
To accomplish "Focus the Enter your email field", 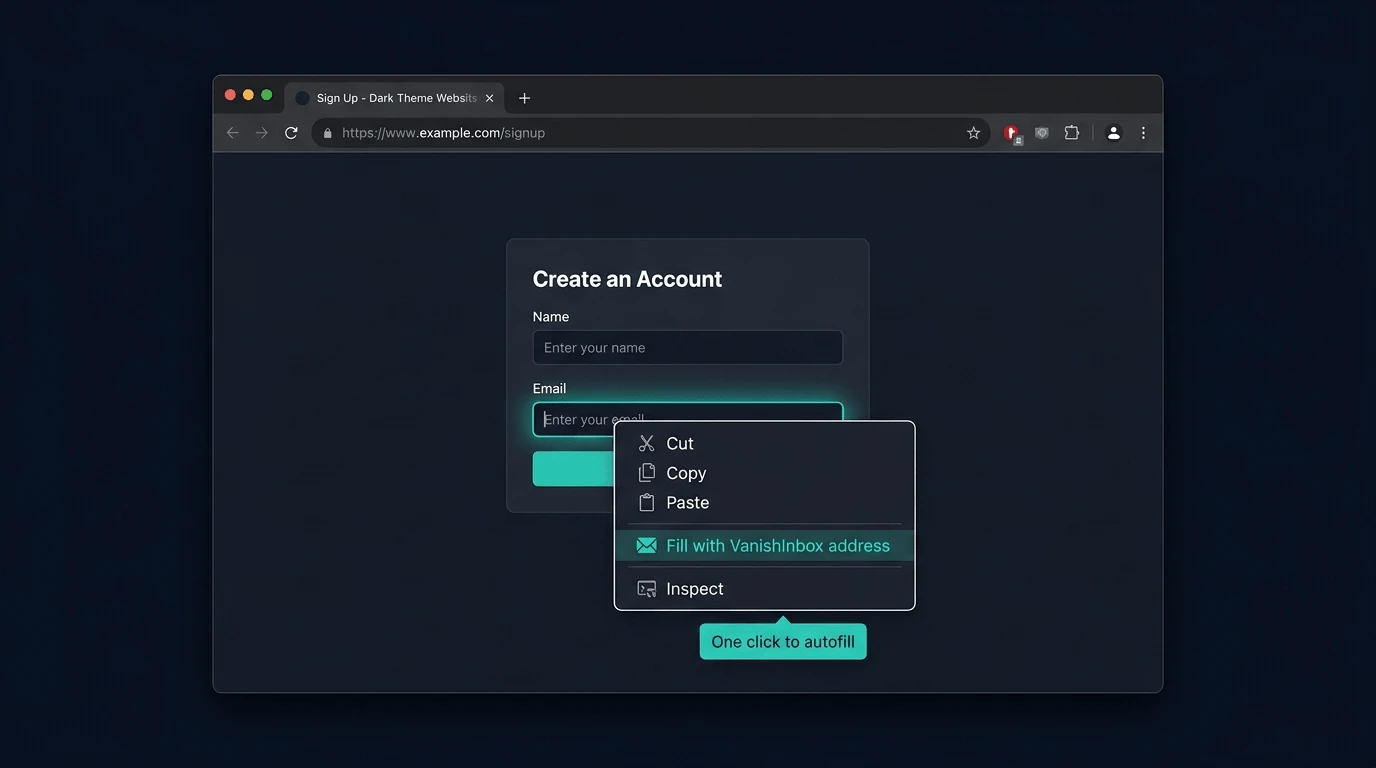I will click(688, 420).
